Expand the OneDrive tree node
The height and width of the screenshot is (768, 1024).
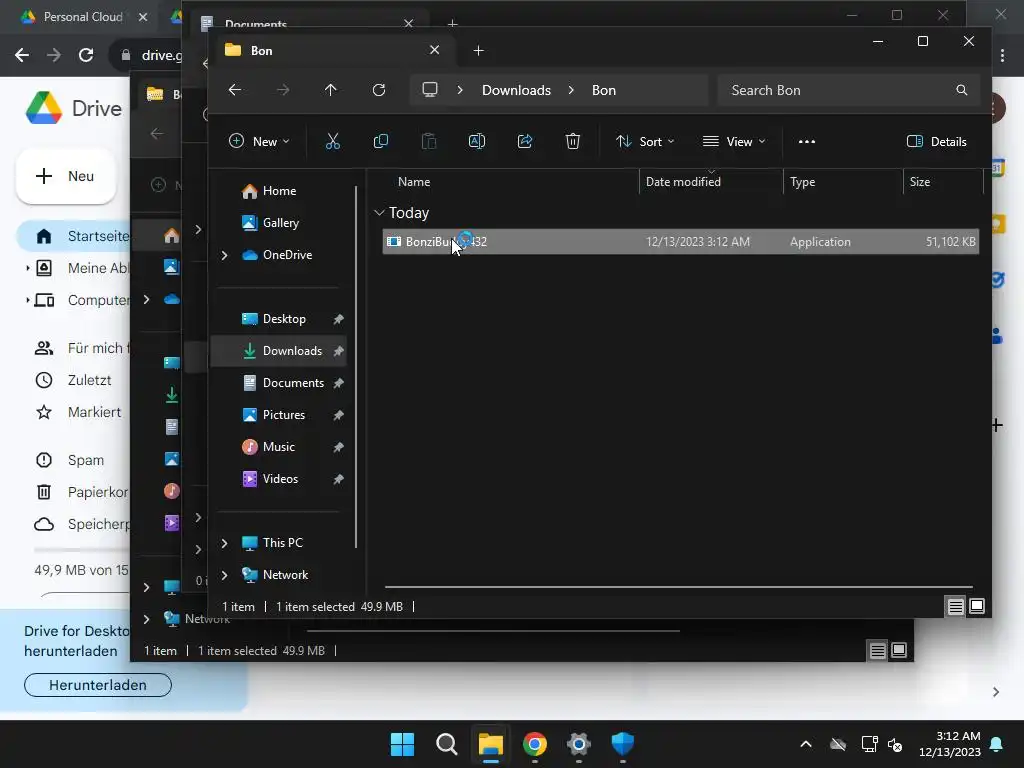[225, 255]
